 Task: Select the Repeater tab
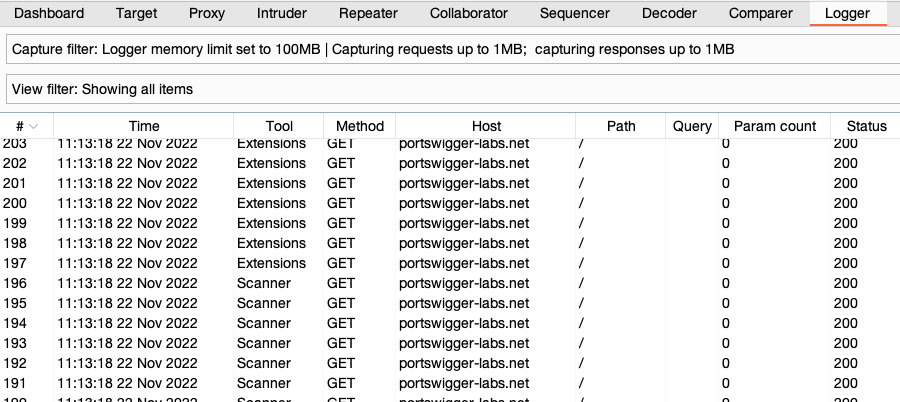(368, 14)
